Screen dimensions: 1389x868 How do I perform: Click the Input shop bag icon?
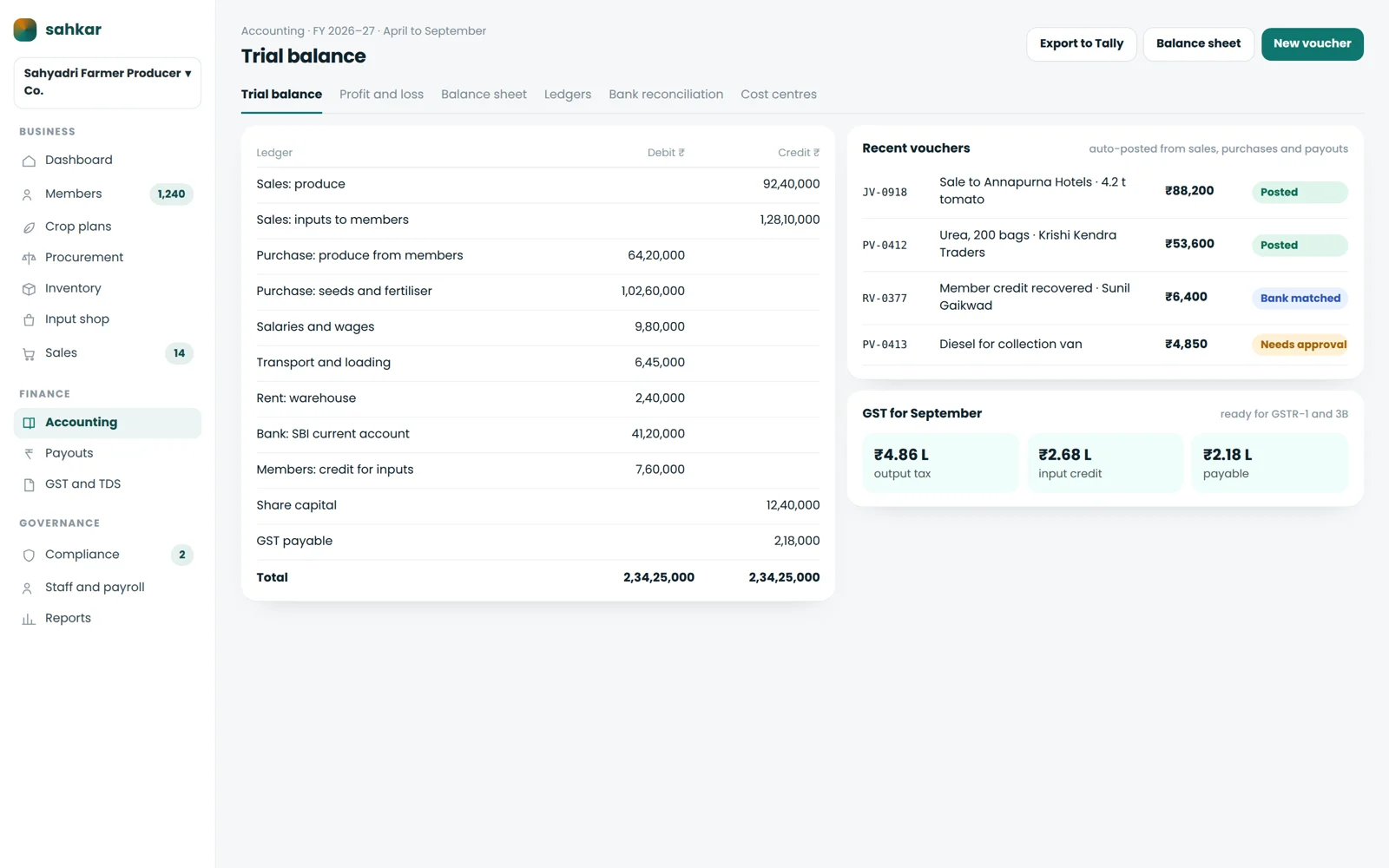(x=29, y=319)
